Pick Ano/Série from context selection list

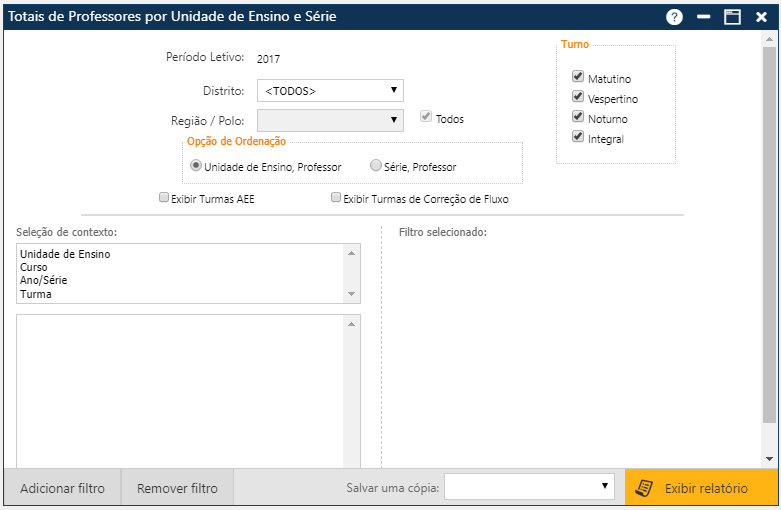pyautogui.click(x=44, y=281)
